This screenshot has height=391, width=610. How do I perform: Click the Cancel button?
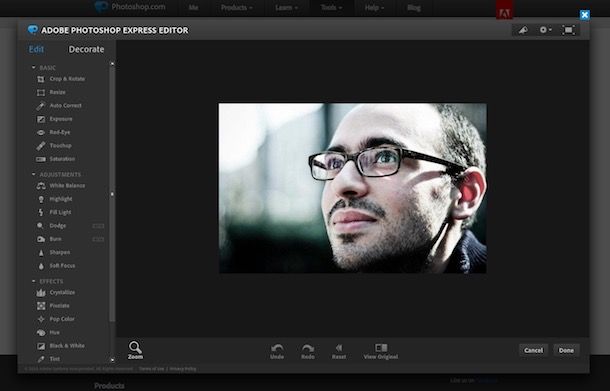[533, 350]
